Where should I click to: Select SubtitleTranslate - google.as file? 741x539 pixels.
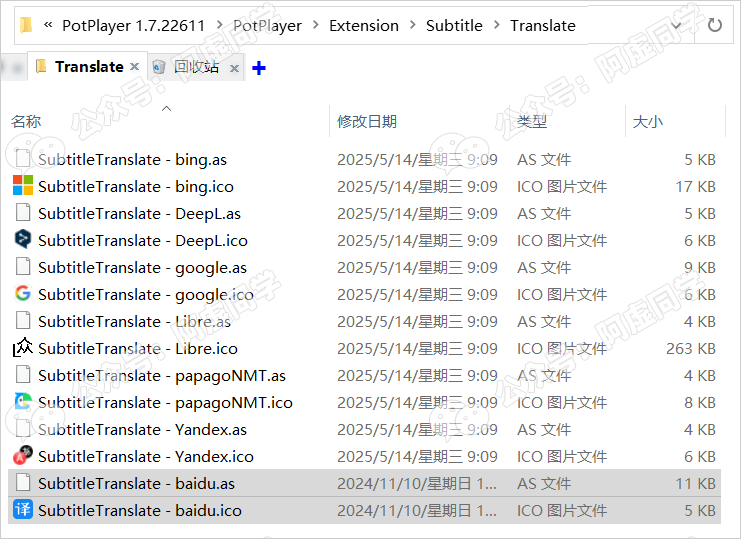coord(142,267)
